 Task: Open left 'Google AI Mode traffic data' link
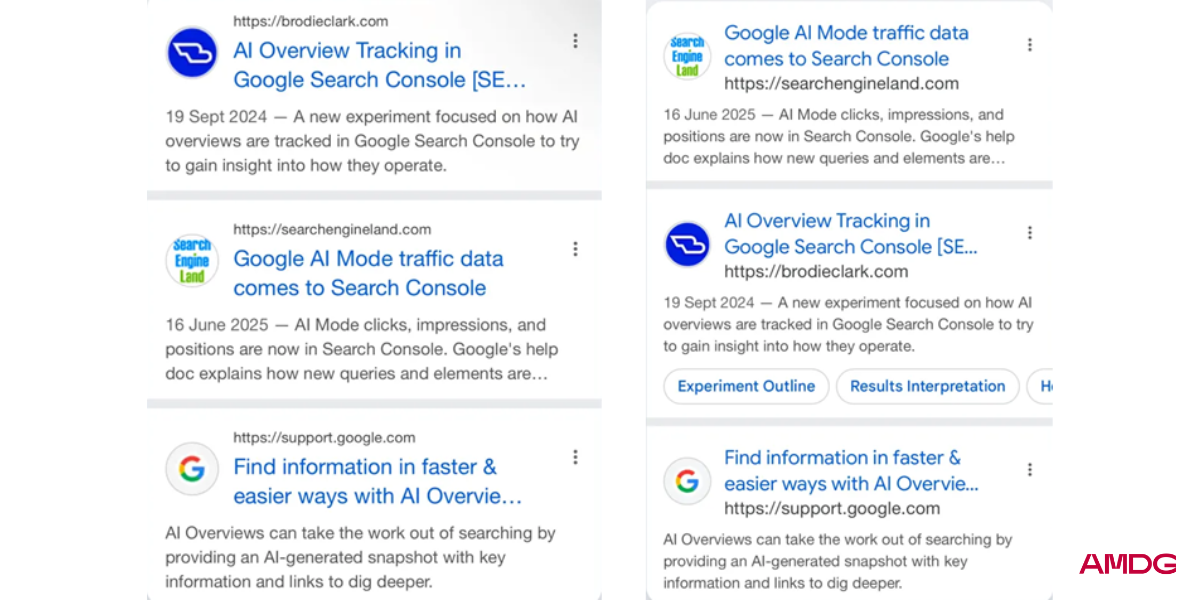368,273
